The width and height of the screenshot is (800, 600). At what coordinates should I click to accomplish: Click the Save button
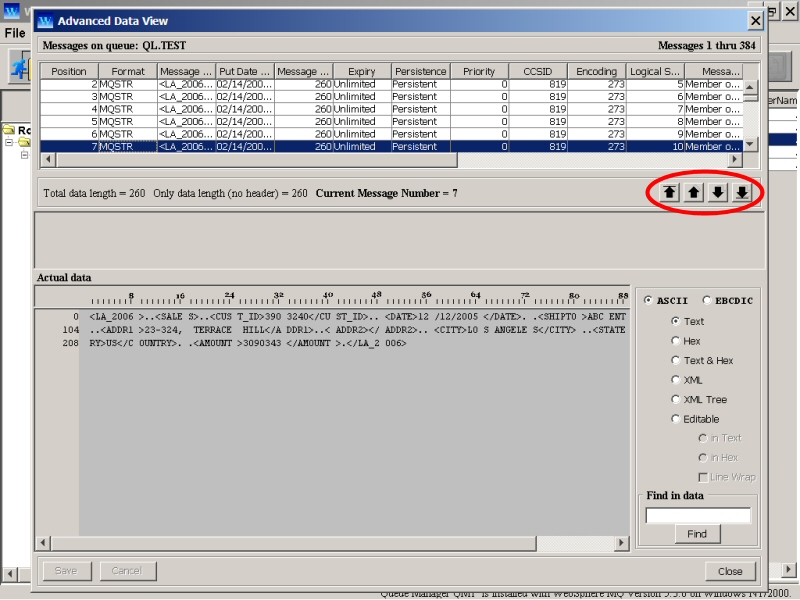click(66, 570)
